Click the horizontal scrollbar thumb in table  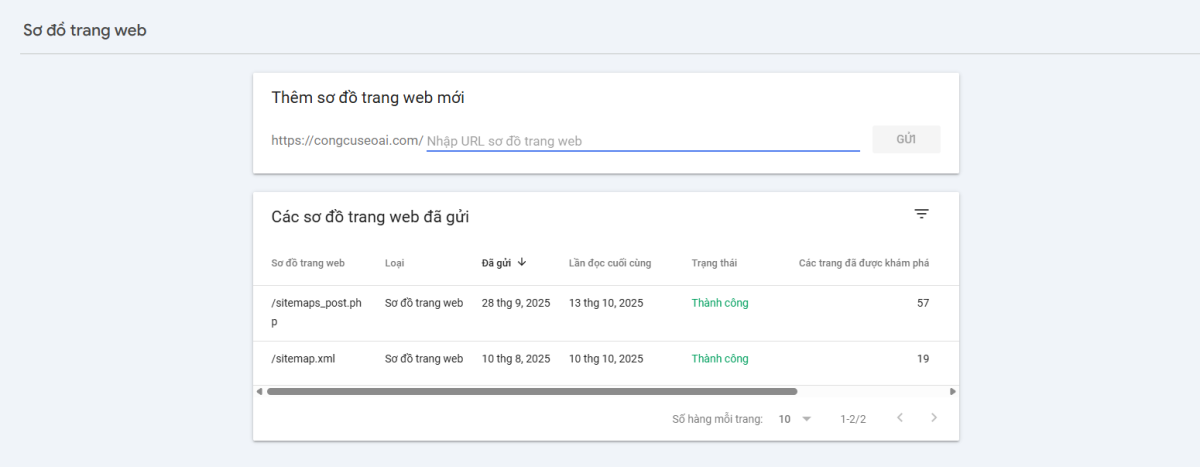pos(531,392)
